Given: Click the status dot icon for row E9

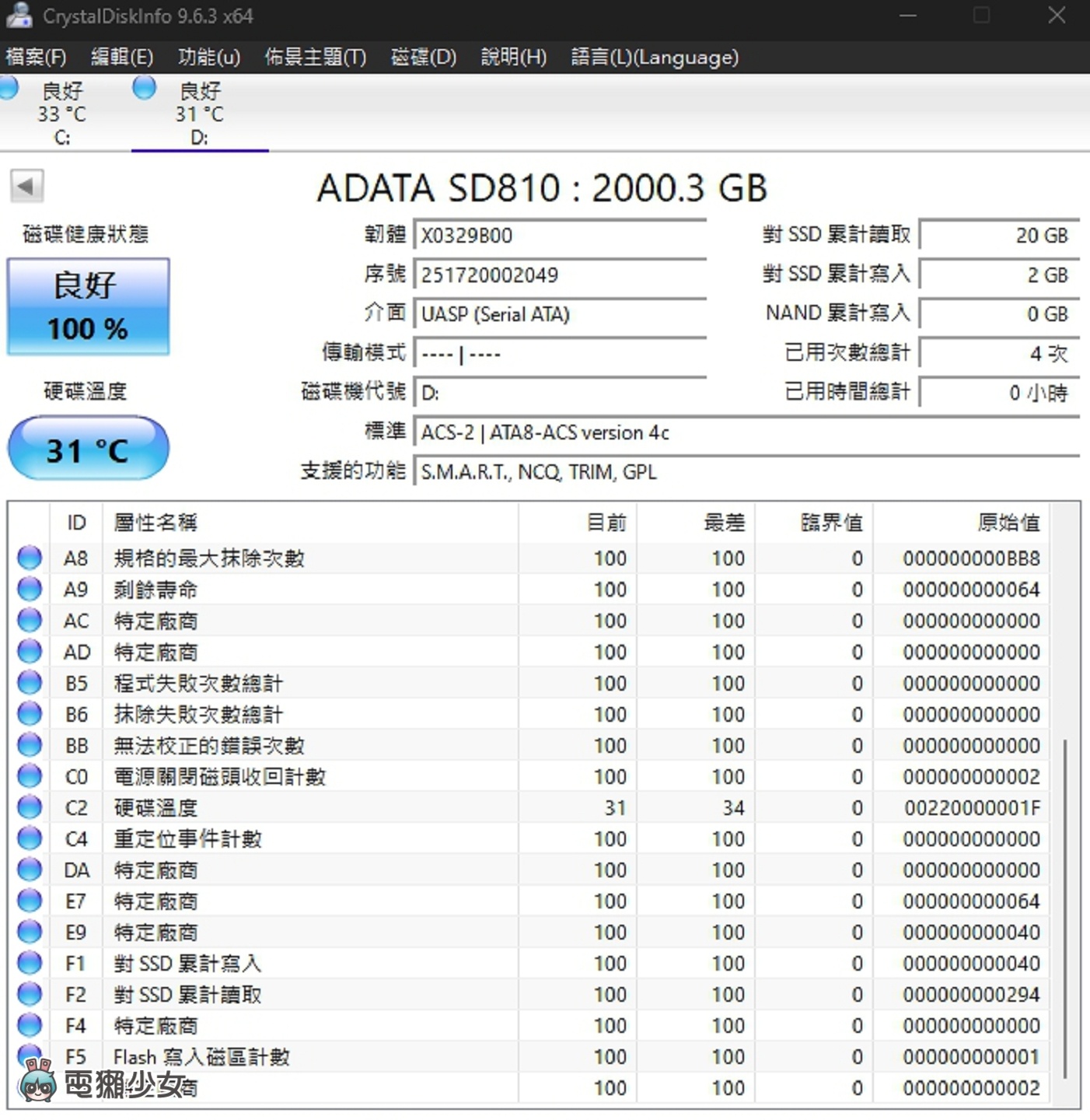Looking at the screenshot, I should click(30, 931).
